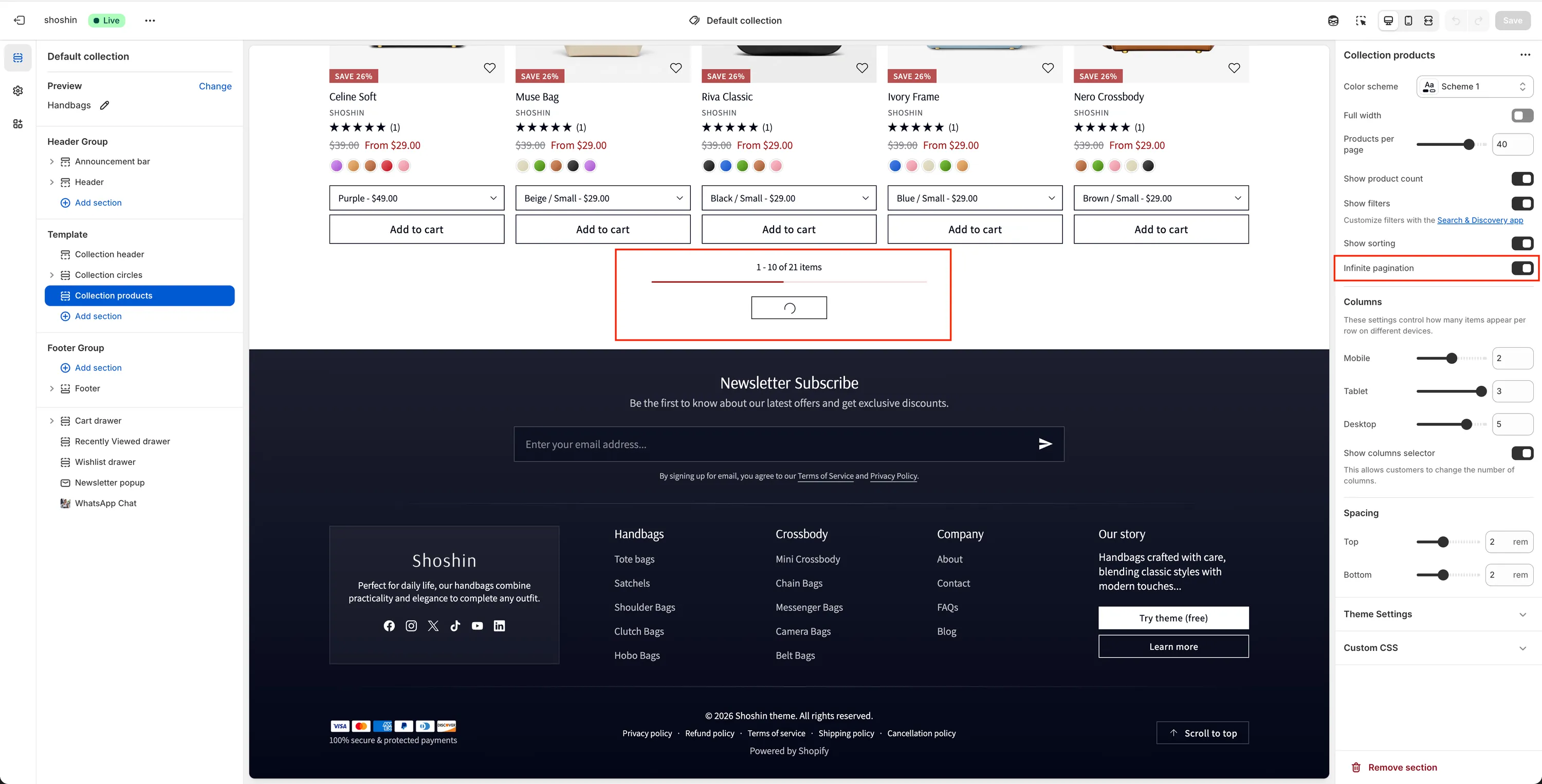1542x784 pixels.
Task: Open the Muse Bag variant dropdown
Action: tap(601, 197)
